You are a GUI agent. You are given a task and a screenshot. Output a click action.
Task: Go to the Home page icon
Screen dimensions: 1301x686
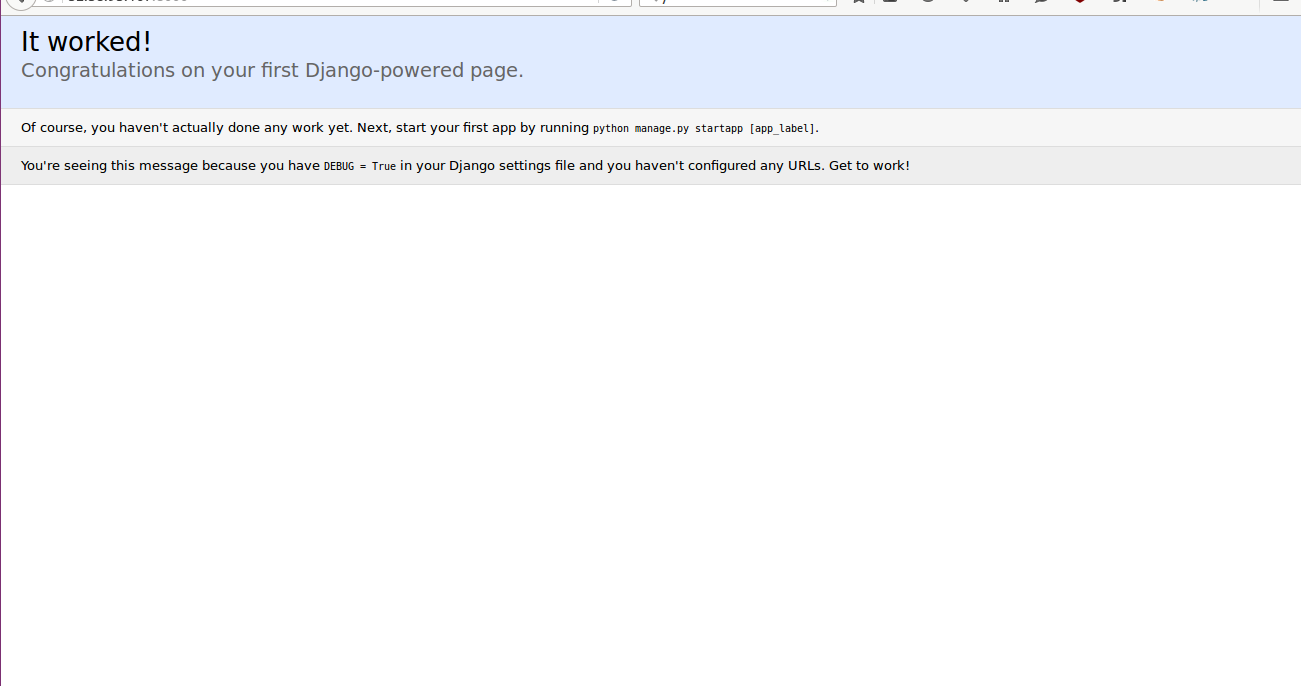(x=1004, y=2)
